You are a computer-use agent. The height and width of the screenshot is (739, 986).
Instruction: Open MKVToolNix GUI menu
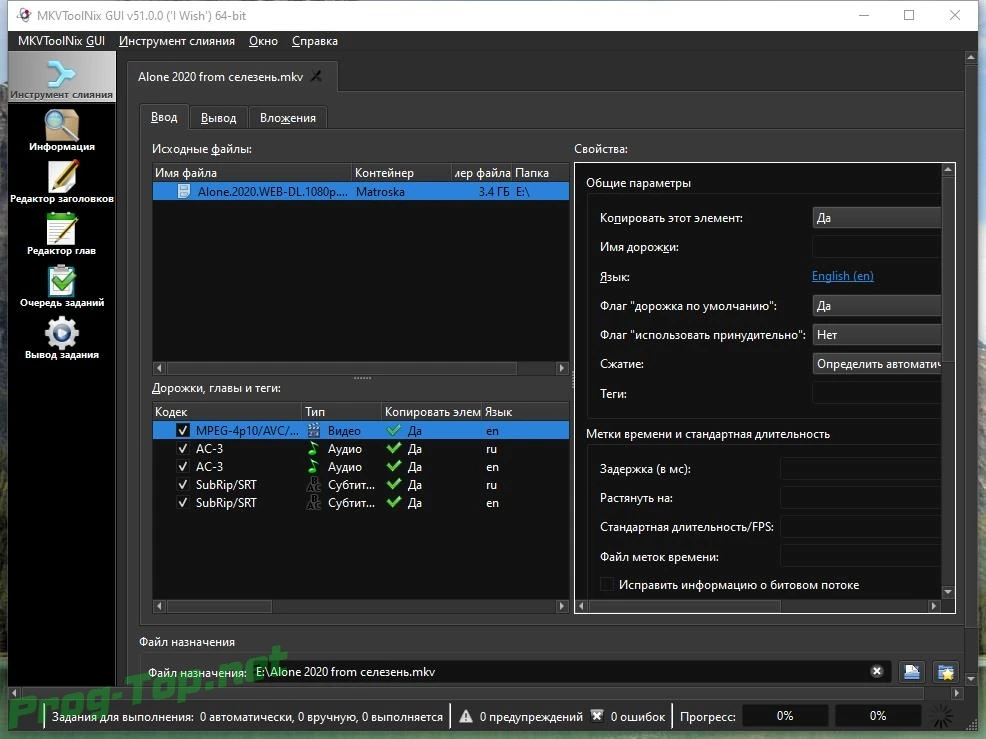62,41
